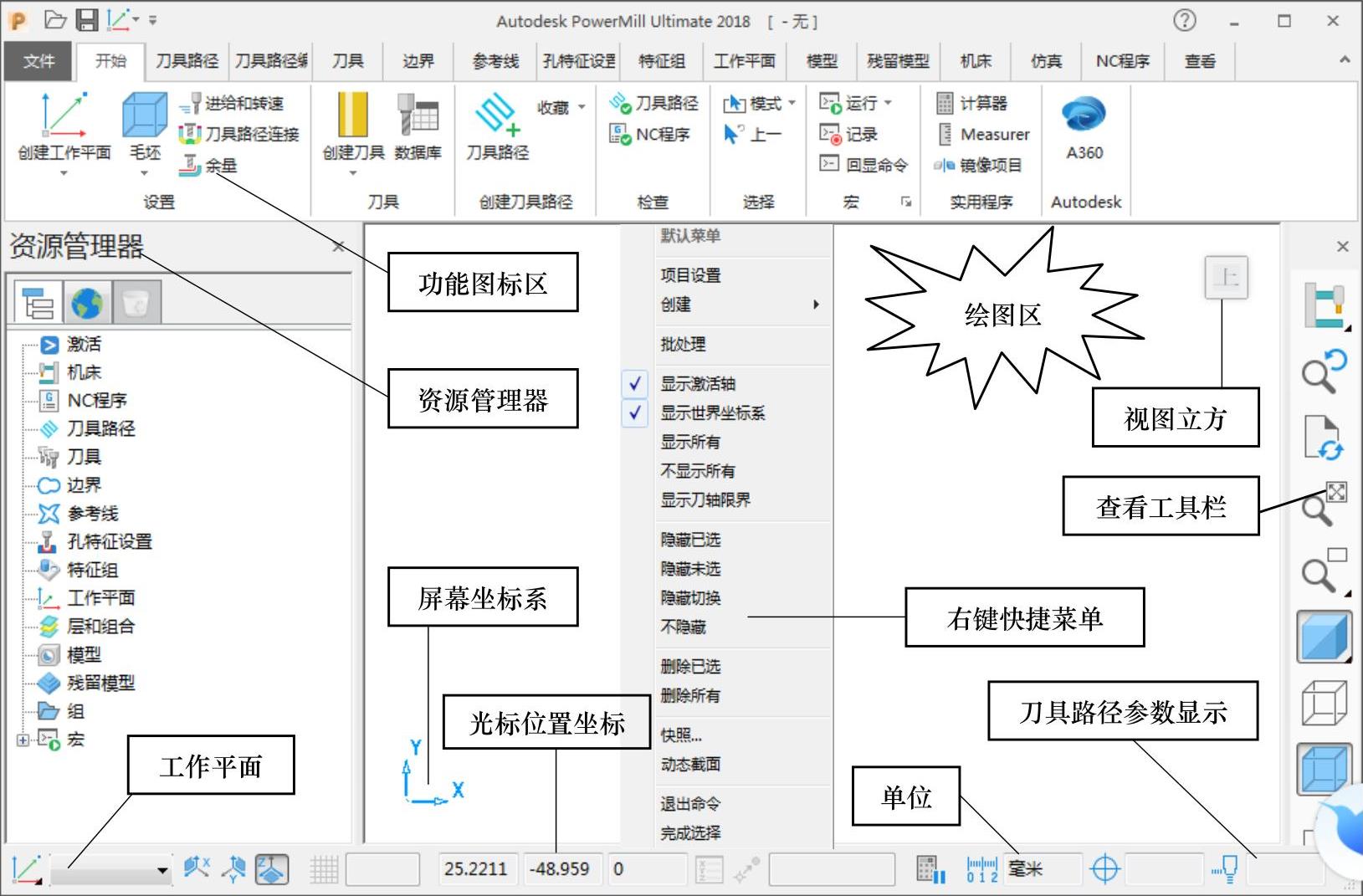Open the 仿真 simulation tab
Image resolution: width=1363 pixels, height=896 pixels.
pyautogui.click(x=1046, y=61)
